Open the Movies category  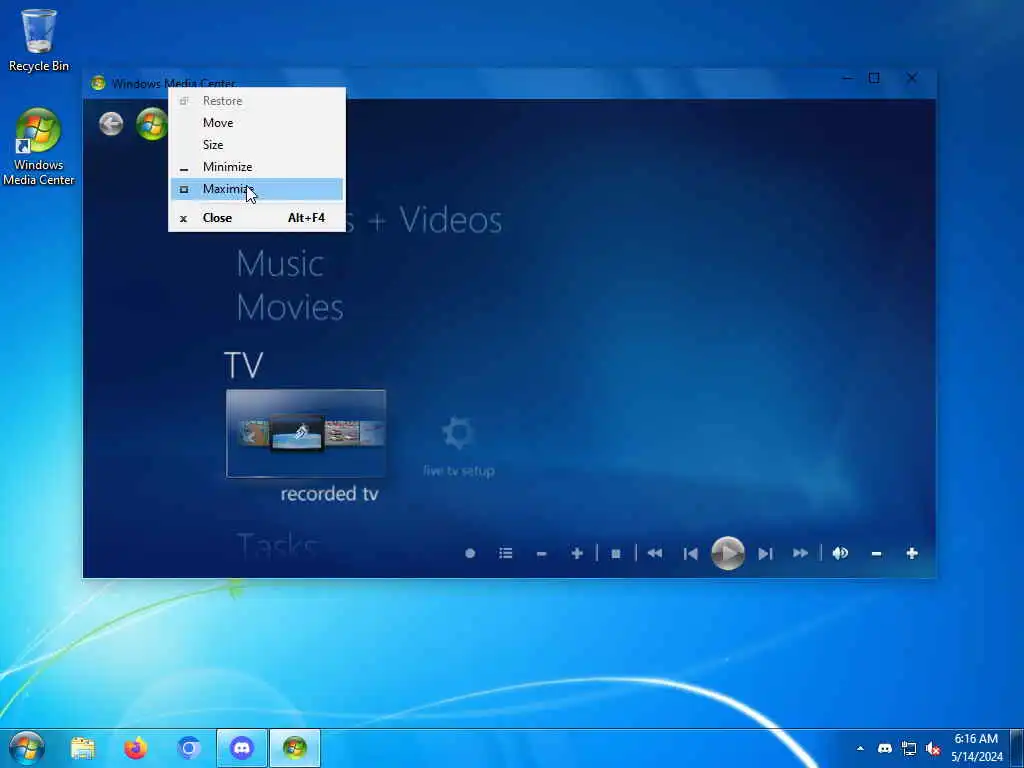(290, 307)
